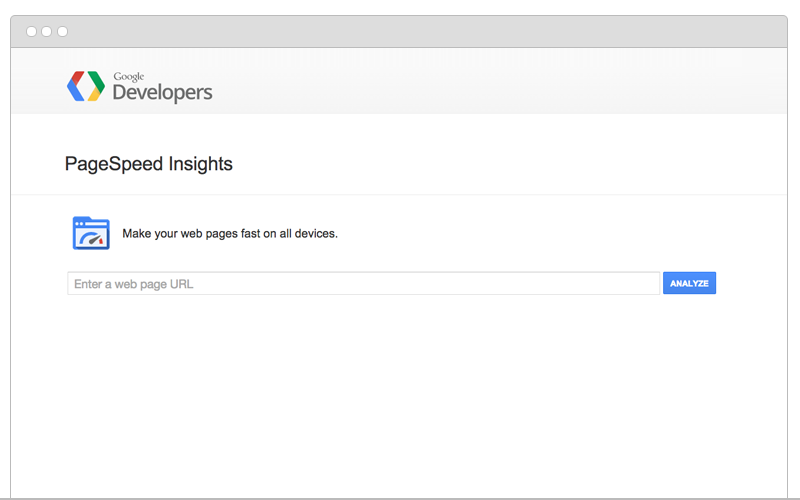Click the third window control dot
Image resolution: width=800 pixels, height=500 pixels.
pos(62,32)
